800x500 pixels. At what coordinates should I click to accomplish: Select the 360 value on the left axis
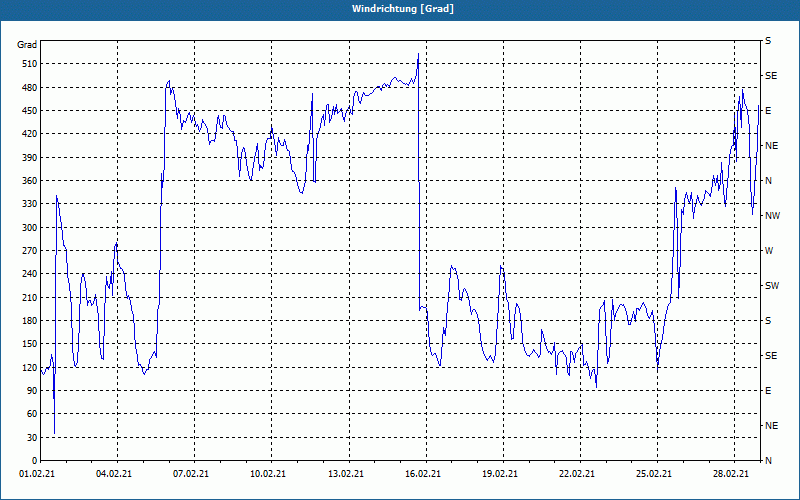(29, 181)
